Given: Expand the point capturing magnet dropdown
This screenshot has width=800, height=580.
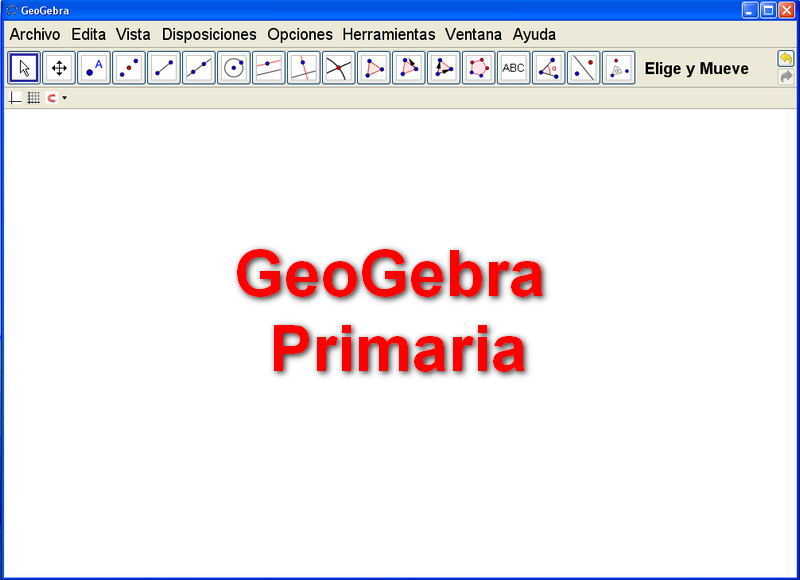Looking at the screenshot, I should (x=64, y=98).
